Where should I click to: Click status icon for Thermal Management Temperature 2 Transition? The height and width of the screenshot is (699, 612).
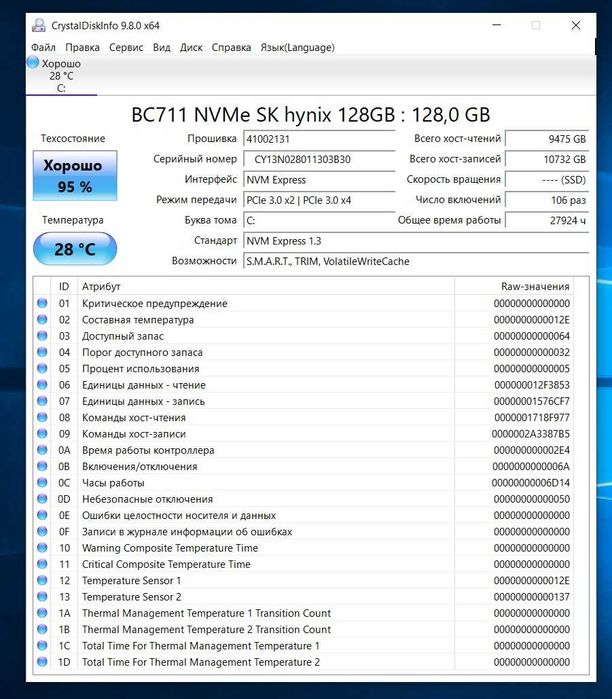(42, 629)
